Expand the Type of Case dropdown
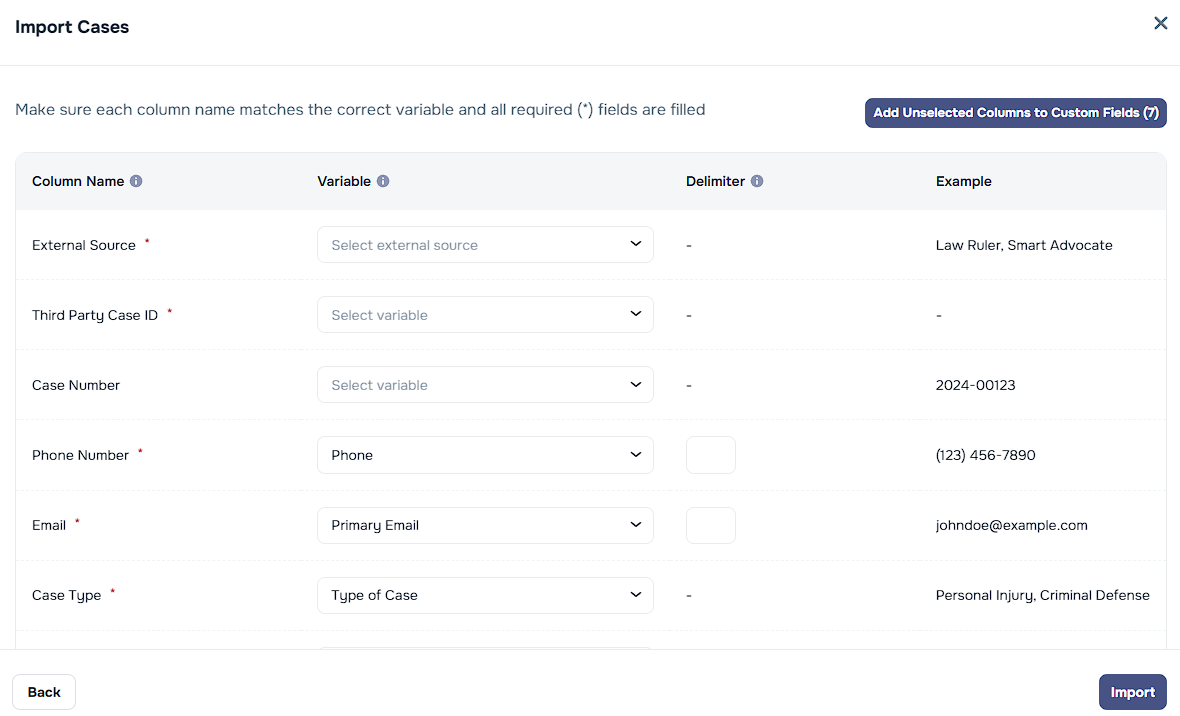This screenshot has height=716, width=1180. (485, 595)
